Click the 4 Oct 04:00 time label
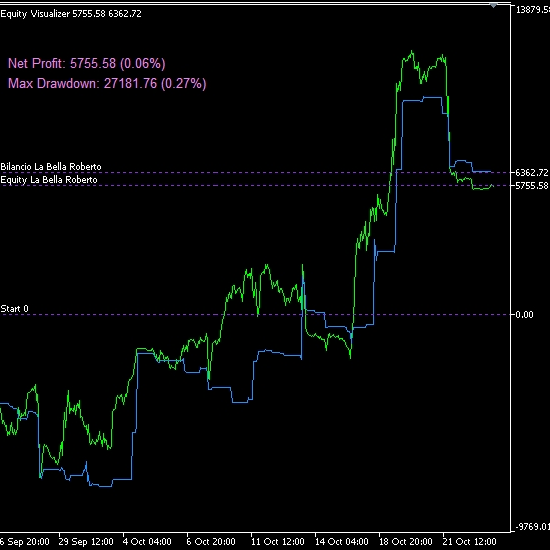 (x=147, y=542)
